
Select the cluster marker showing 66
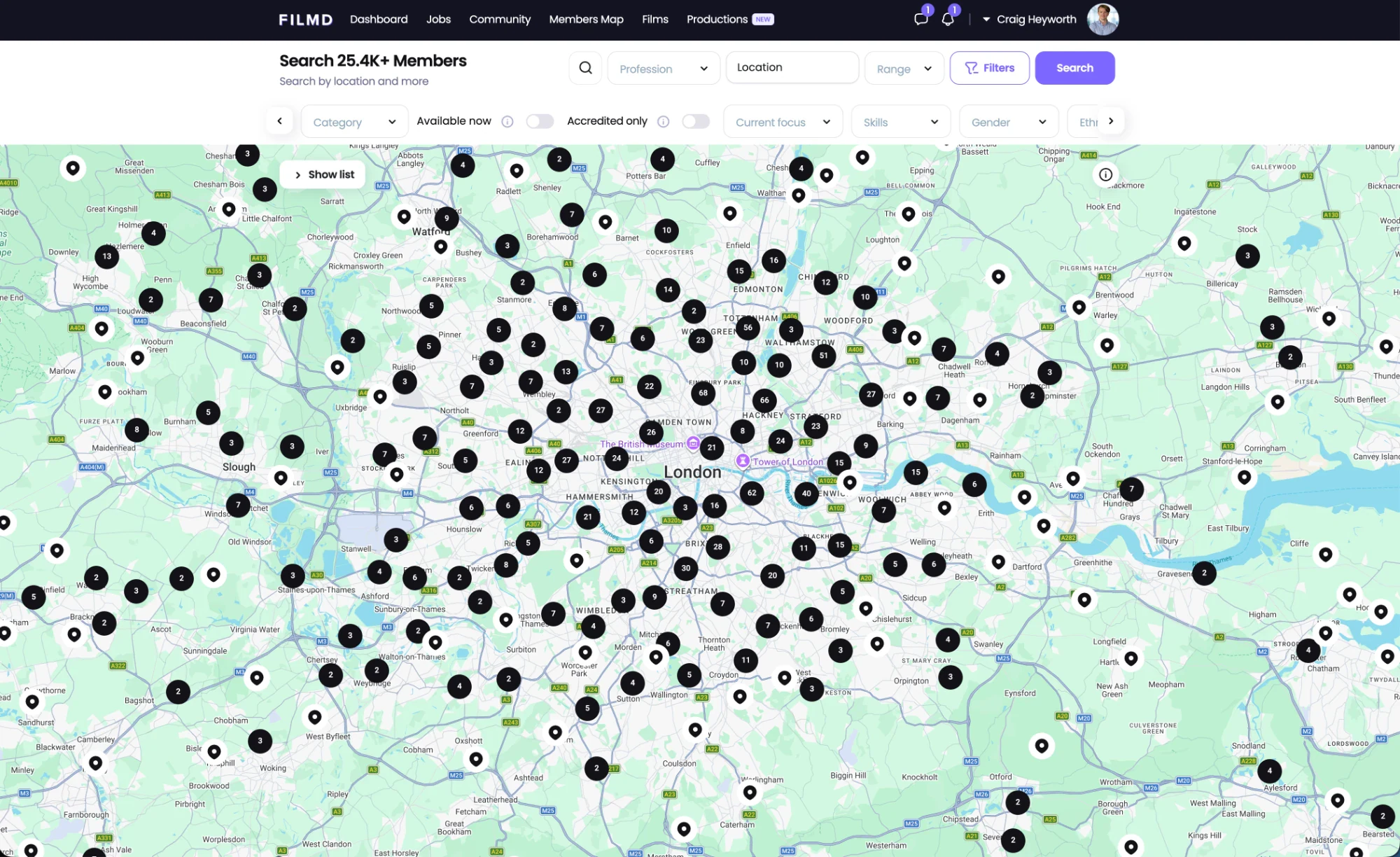[764, 400]
